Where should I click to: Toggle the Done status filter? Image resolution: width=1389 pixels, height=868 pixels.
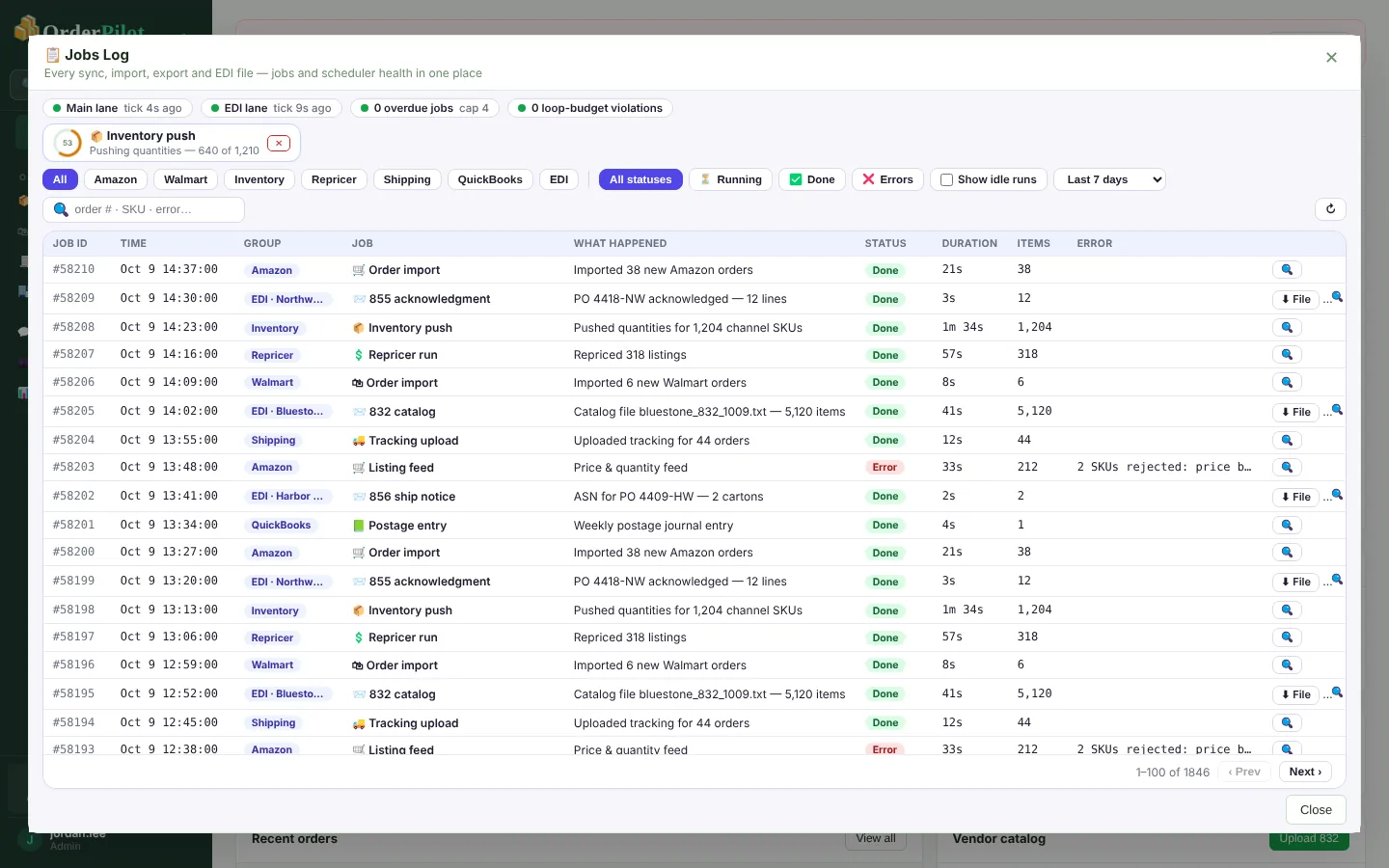click(812, 179)
